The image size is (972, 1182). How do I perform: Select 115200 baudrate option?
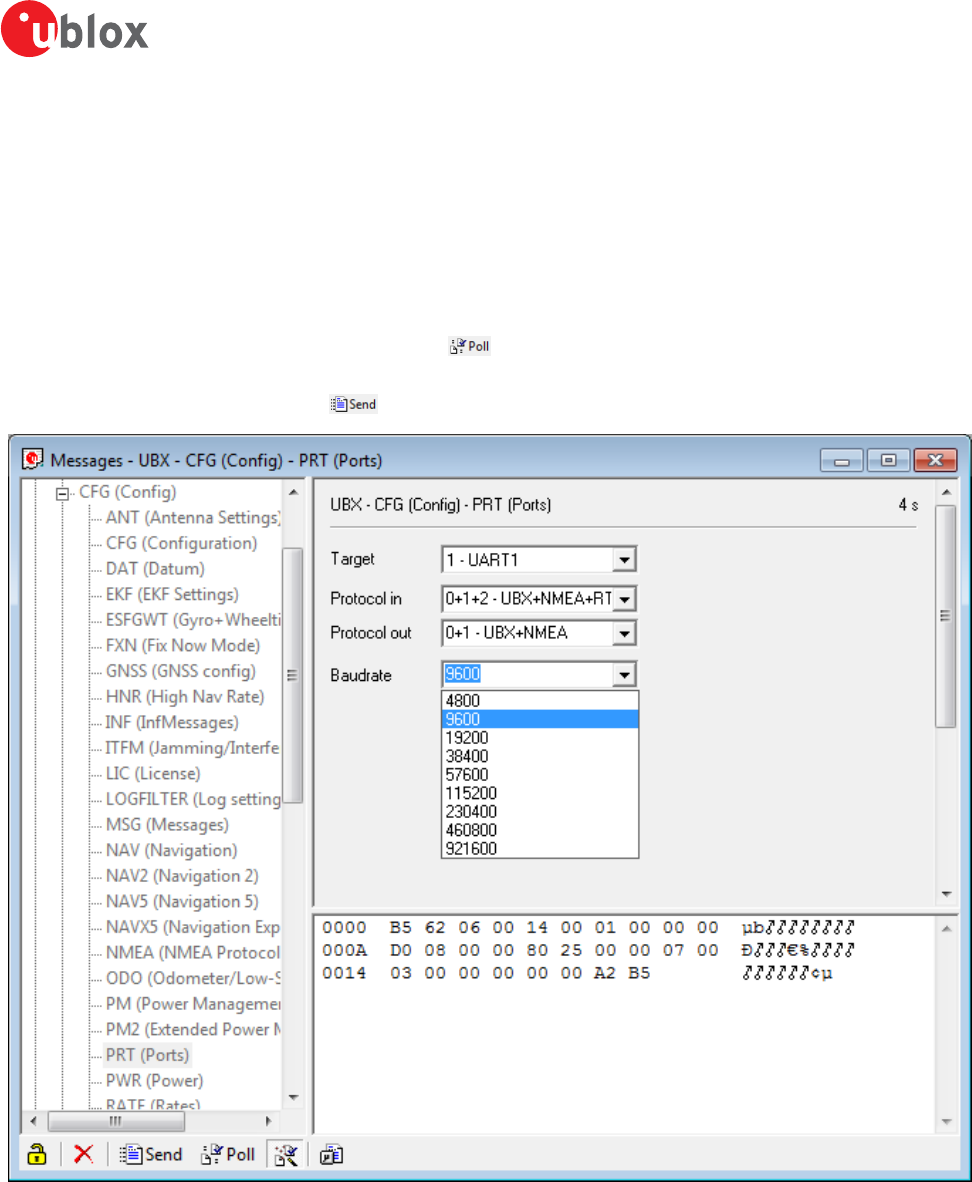[540, 793]
